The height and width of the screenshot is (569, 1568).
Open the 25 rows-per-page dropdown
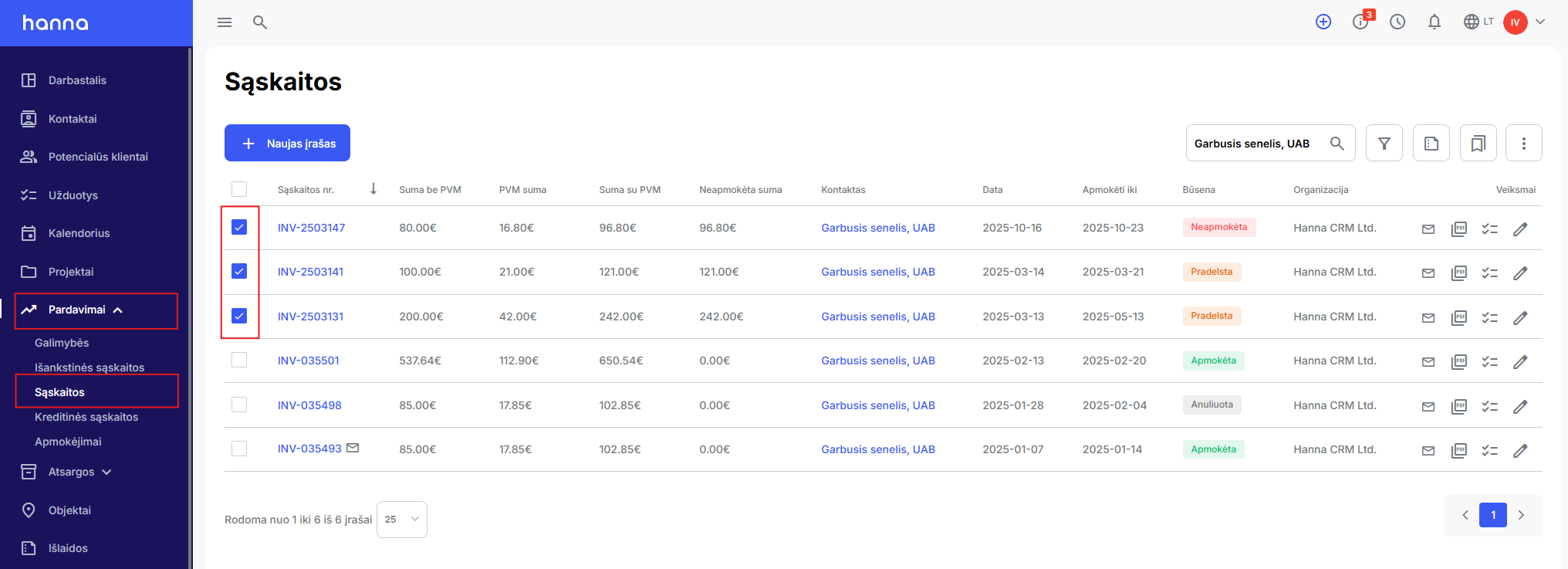[402, 520]
